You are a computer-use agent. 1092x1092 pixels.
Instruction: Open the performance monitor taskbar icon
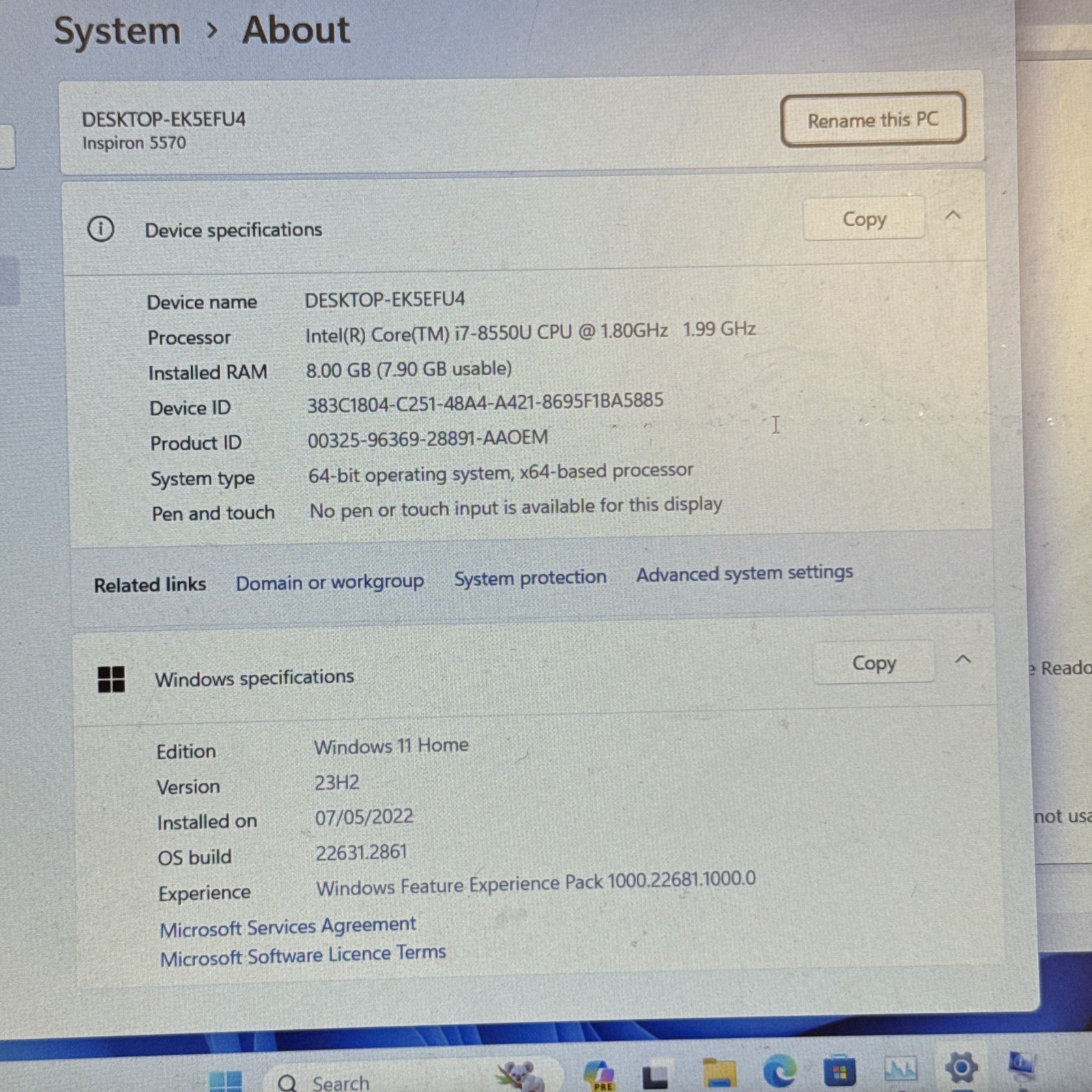[900, 1069]
